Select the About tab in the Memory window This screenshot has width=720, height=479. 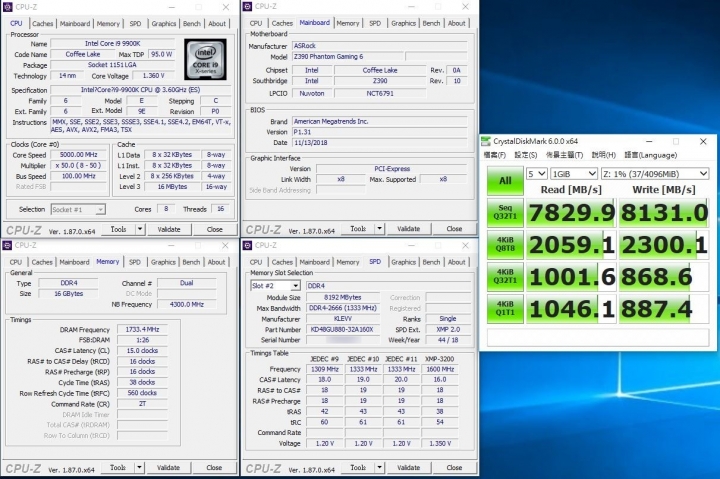(216, 262)
